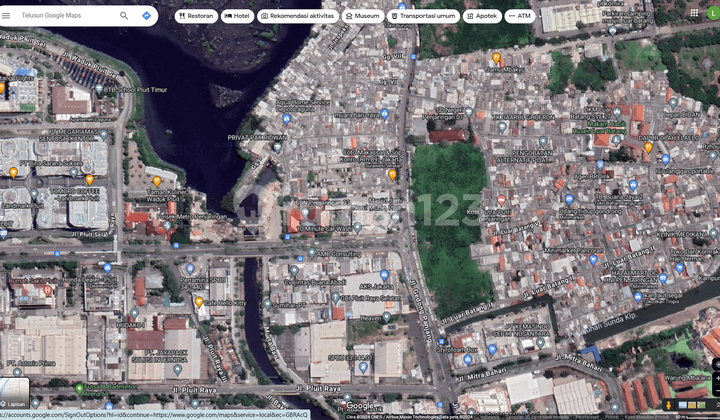Filter map by Hotel chip
Screen dimensions: 720x420
(237, 16)
